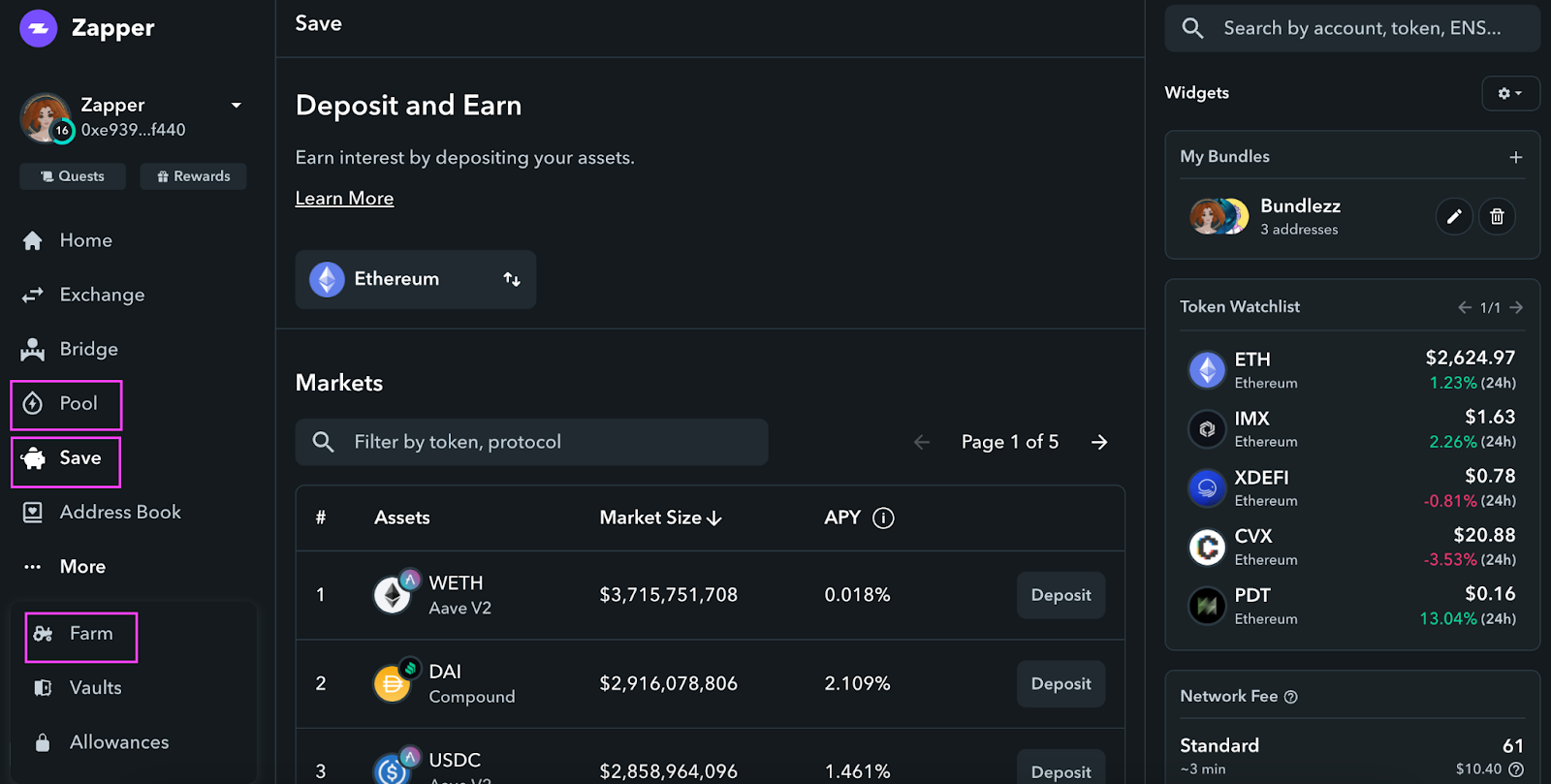Open the Rewards button
The height and width of the screenshot is (784, 1551).
click(x=193, y=176)
